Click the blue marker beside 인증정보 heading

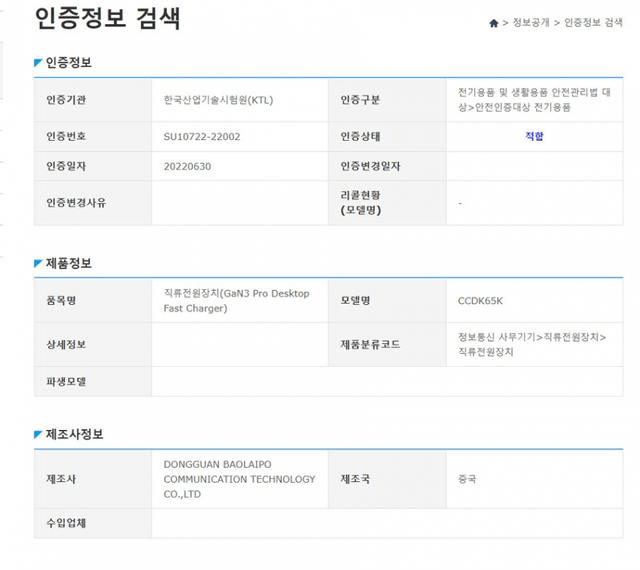(x=38, y=63)
